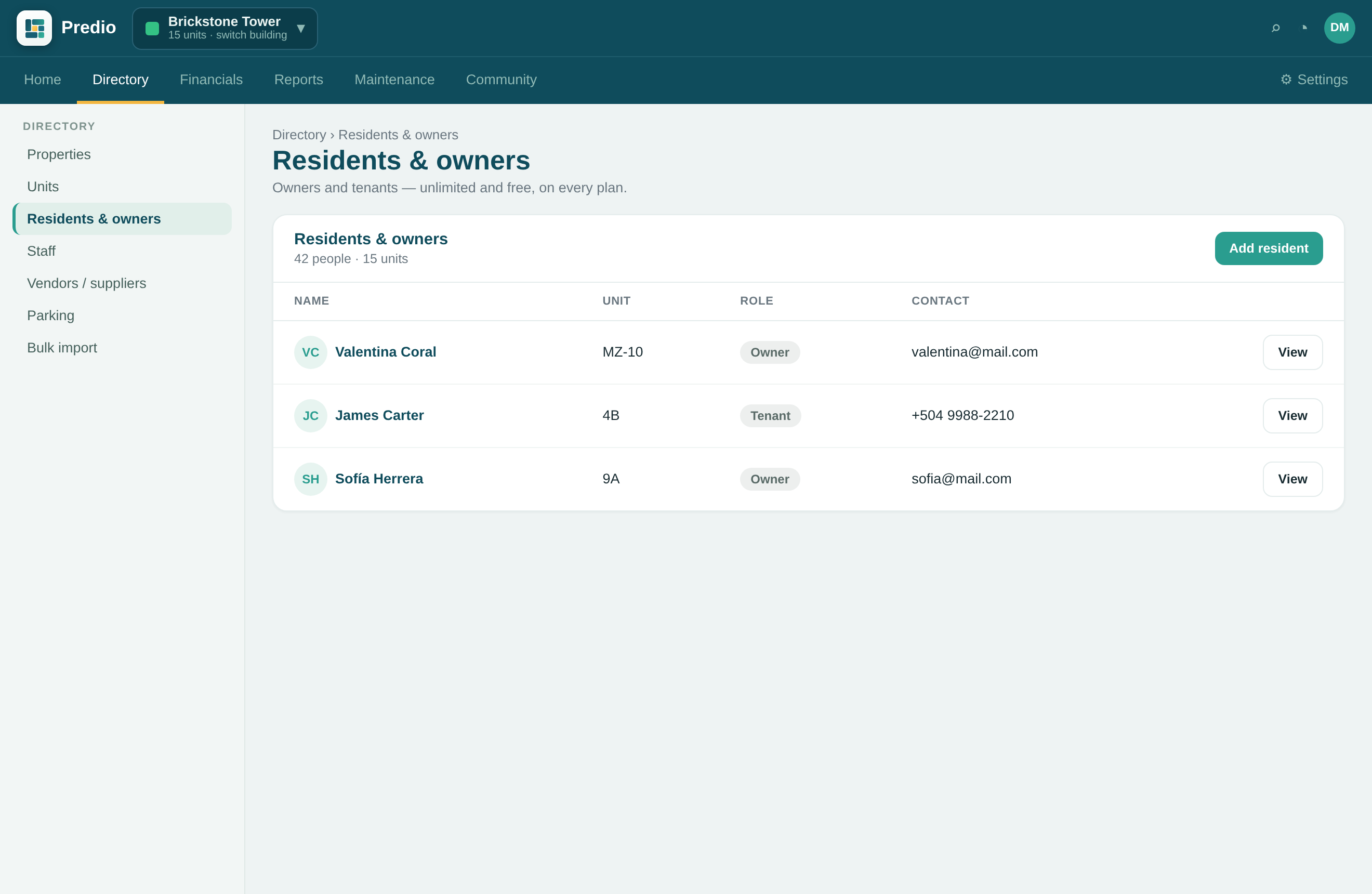Click unit 4B cell
The width and height of the screenshot is (1372, 894).
click(611, 416)
